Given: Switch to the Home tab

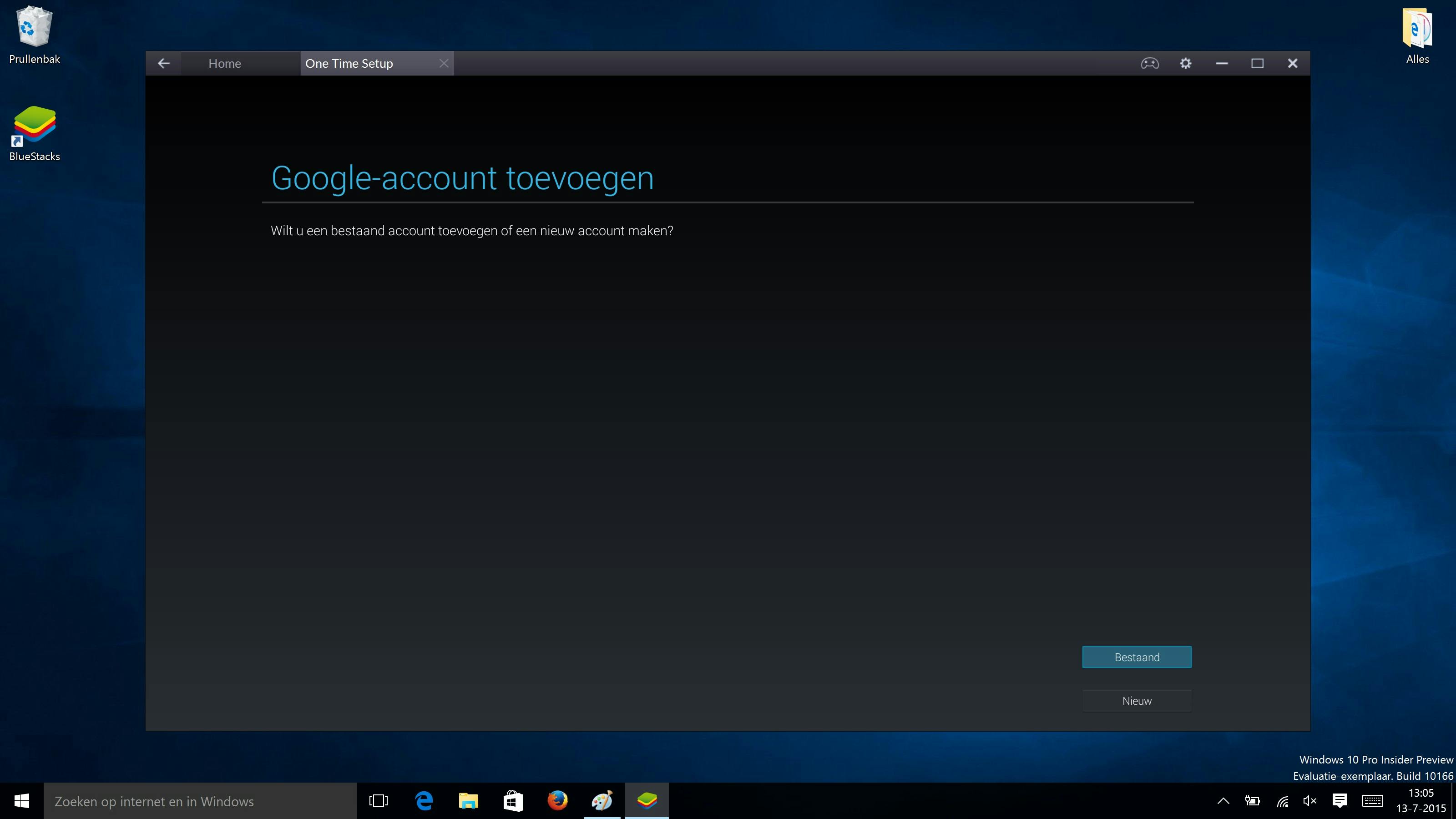Looking at the screenshot, I should (224, 63).
